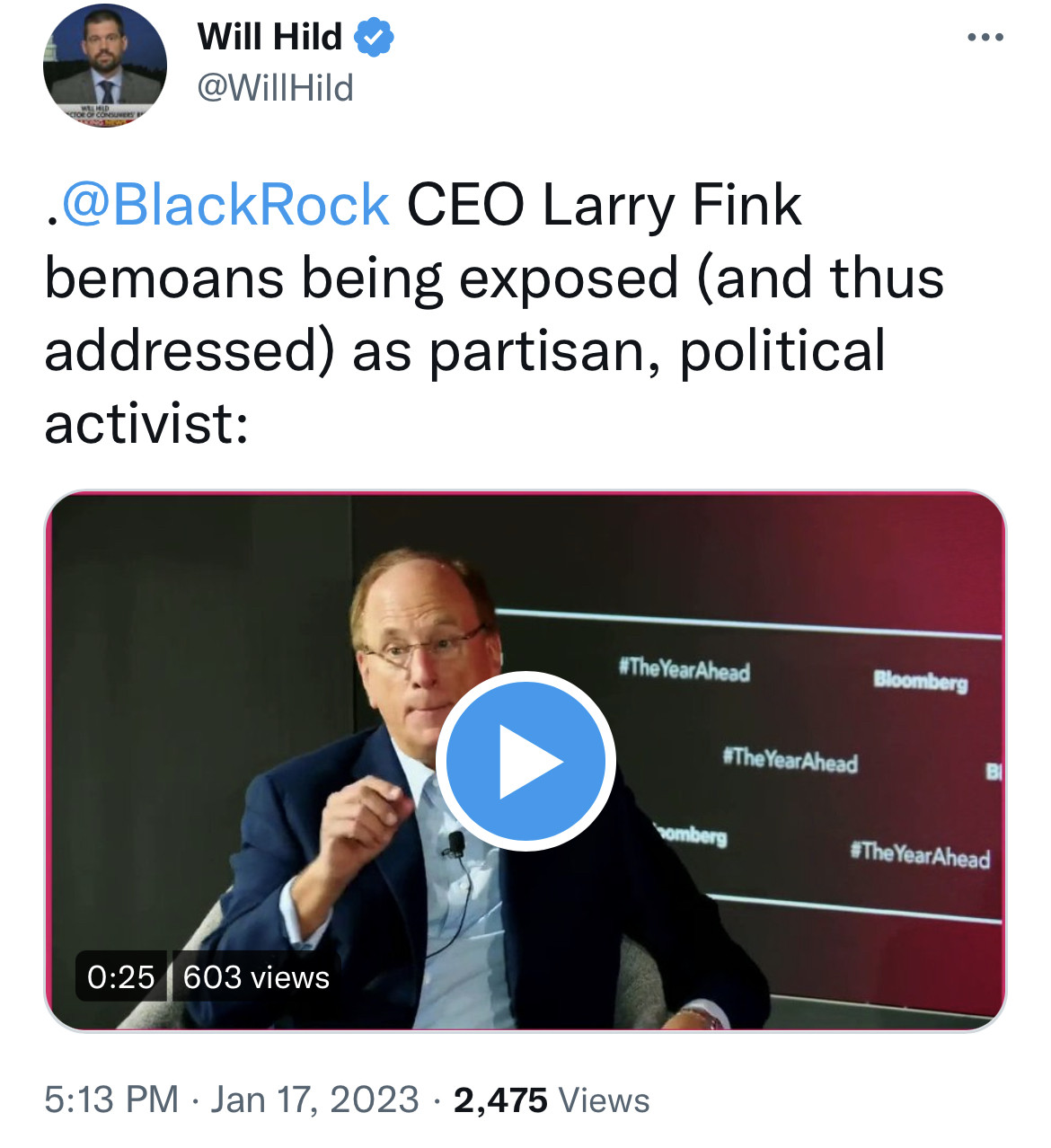
Task: Click the words "CEO Larry Fink"
Action: (604, 205)
